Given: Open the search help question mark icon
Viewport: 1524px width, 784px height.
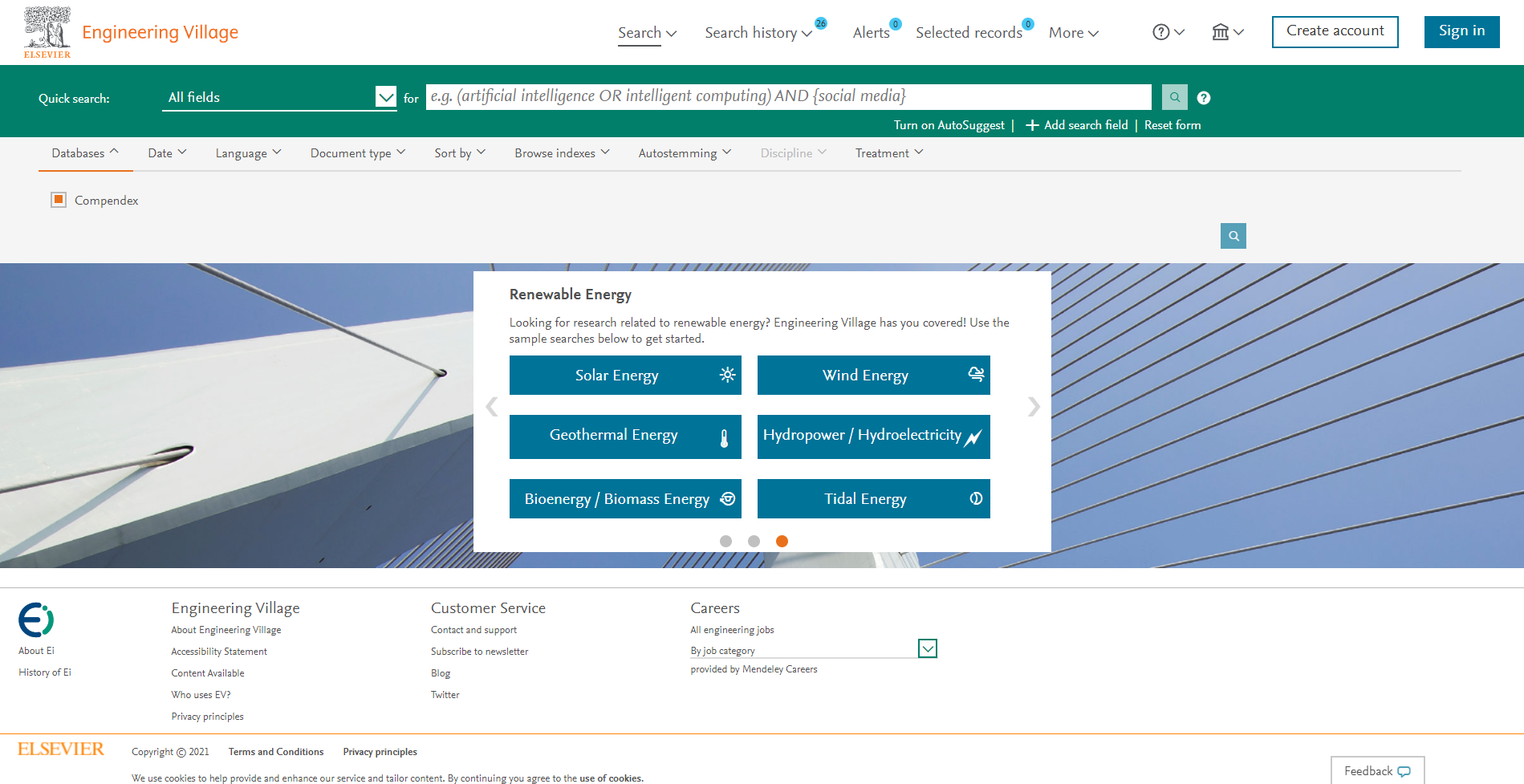Looking at the screenshot, I should (1204, 98).
